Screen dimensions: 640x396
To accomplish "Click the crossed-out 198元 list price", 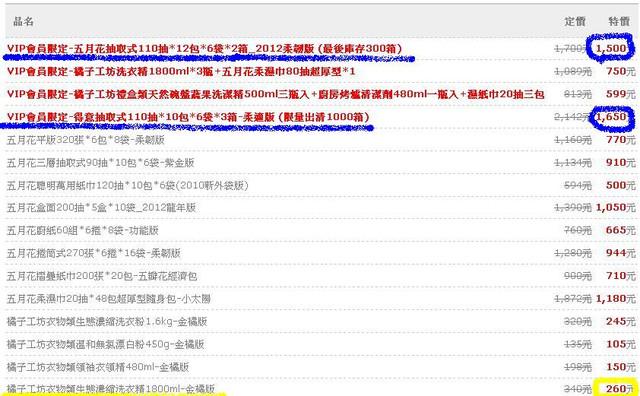I will coord(578,367).
